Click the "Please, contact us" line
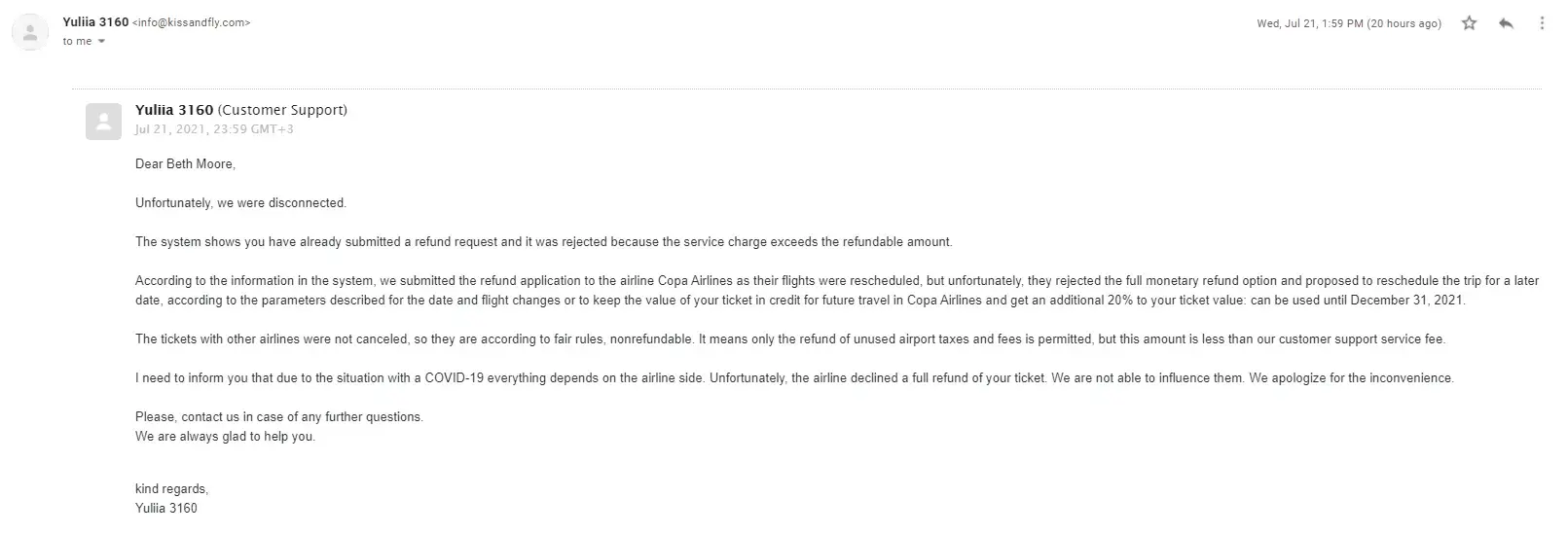This screenshot has height=534, width=1568. coord(278,417)
